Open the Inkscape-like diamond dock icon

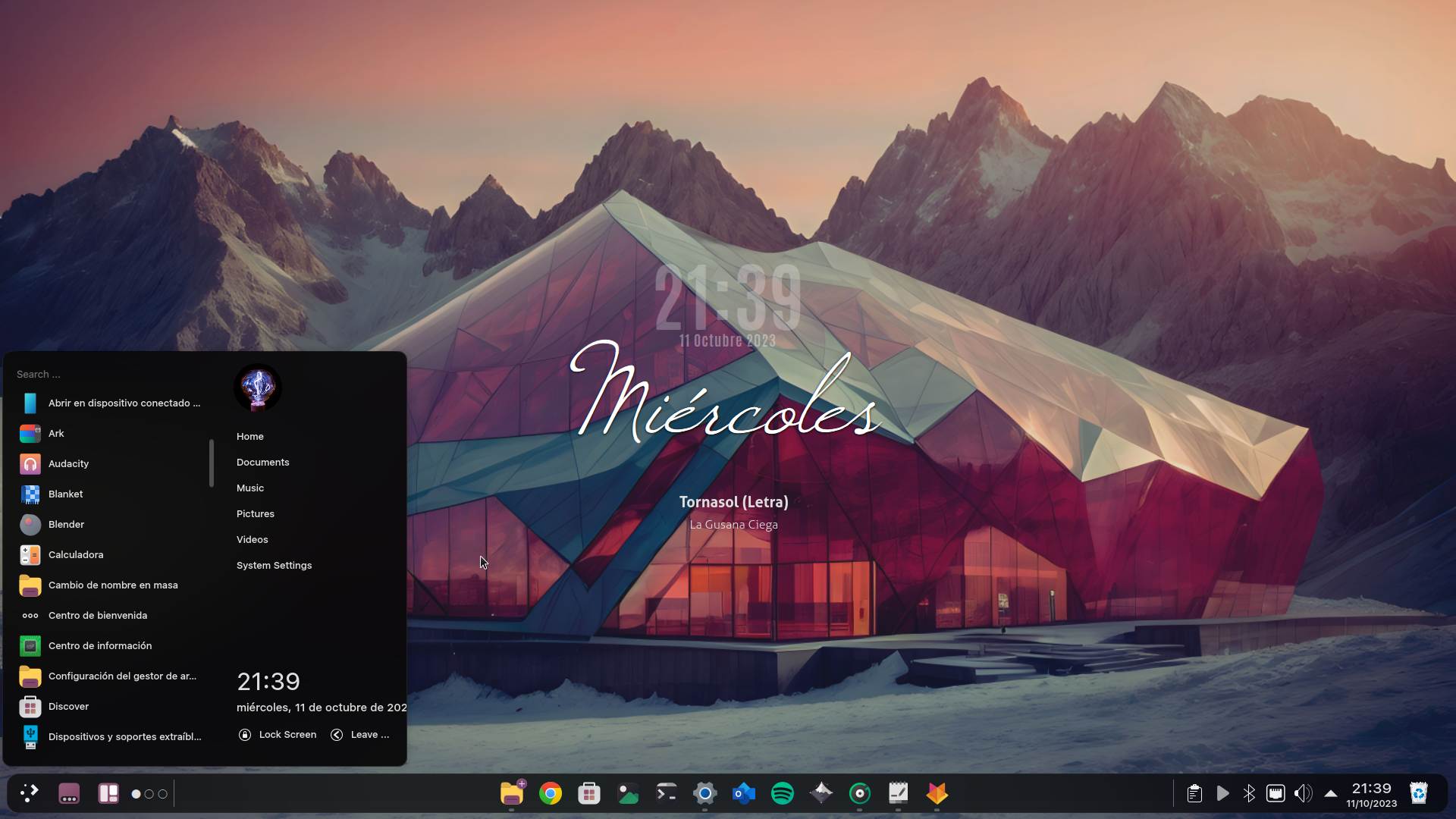821,793
